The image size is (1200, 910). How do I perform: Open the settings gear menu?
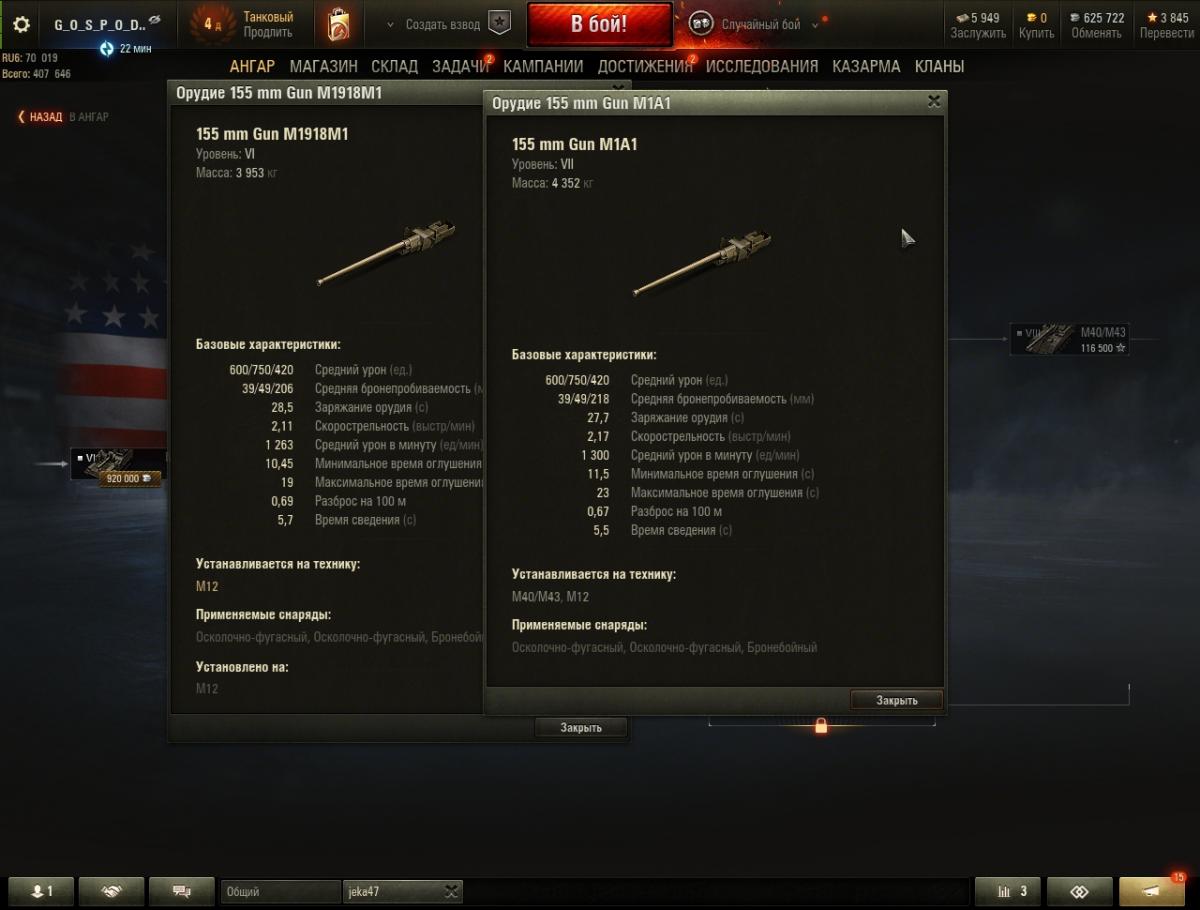click(21, 24)
